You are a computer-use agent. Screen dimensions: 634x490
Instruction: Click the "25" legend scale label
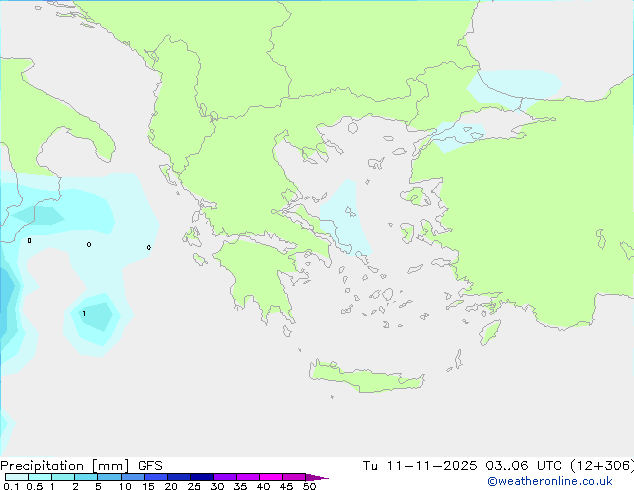pos(194,486)
